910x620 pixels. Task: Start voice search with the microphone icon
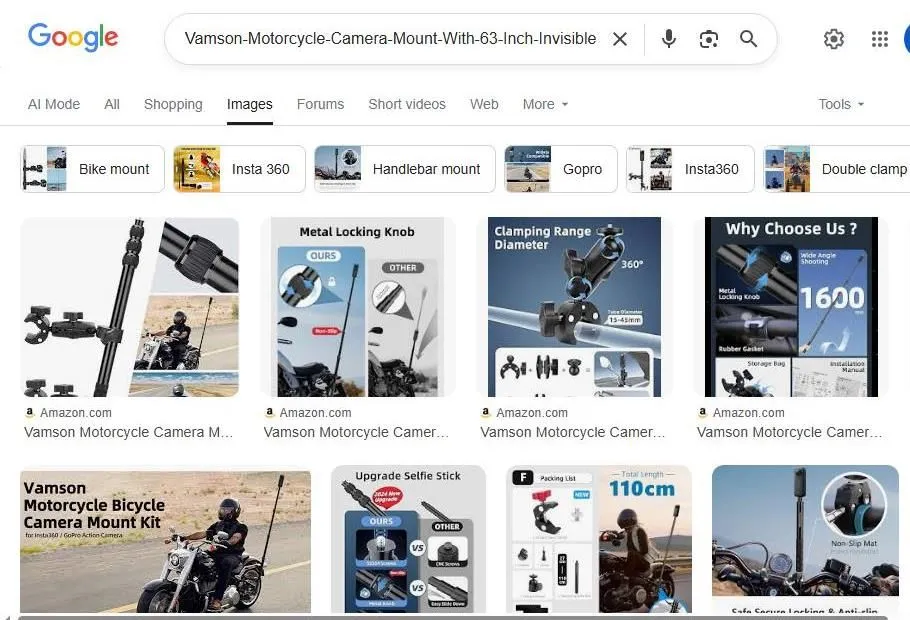pos(669,39)
